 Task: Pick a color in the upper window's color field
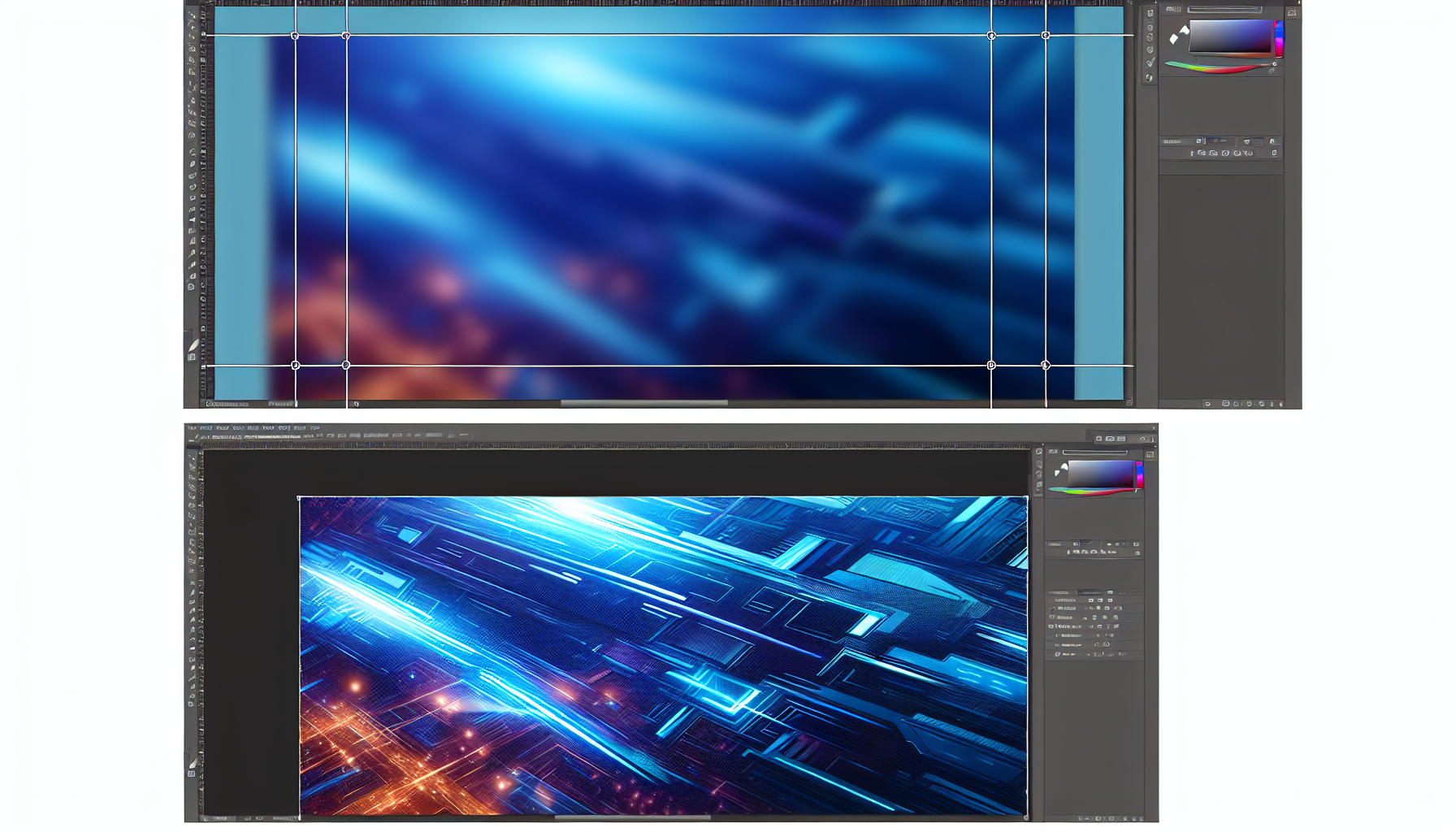[1230, 36]
